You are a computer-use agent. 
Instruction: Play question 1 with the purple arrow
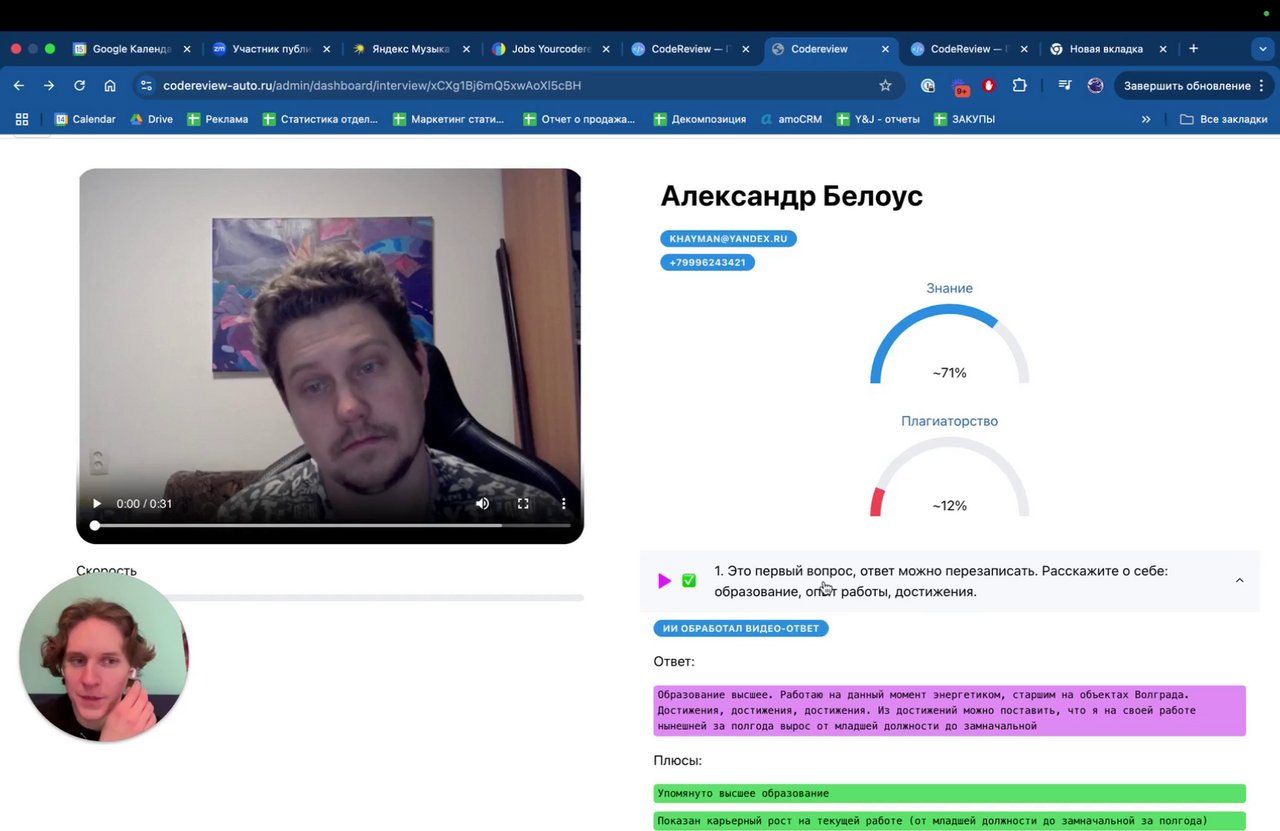pos(664,581)
